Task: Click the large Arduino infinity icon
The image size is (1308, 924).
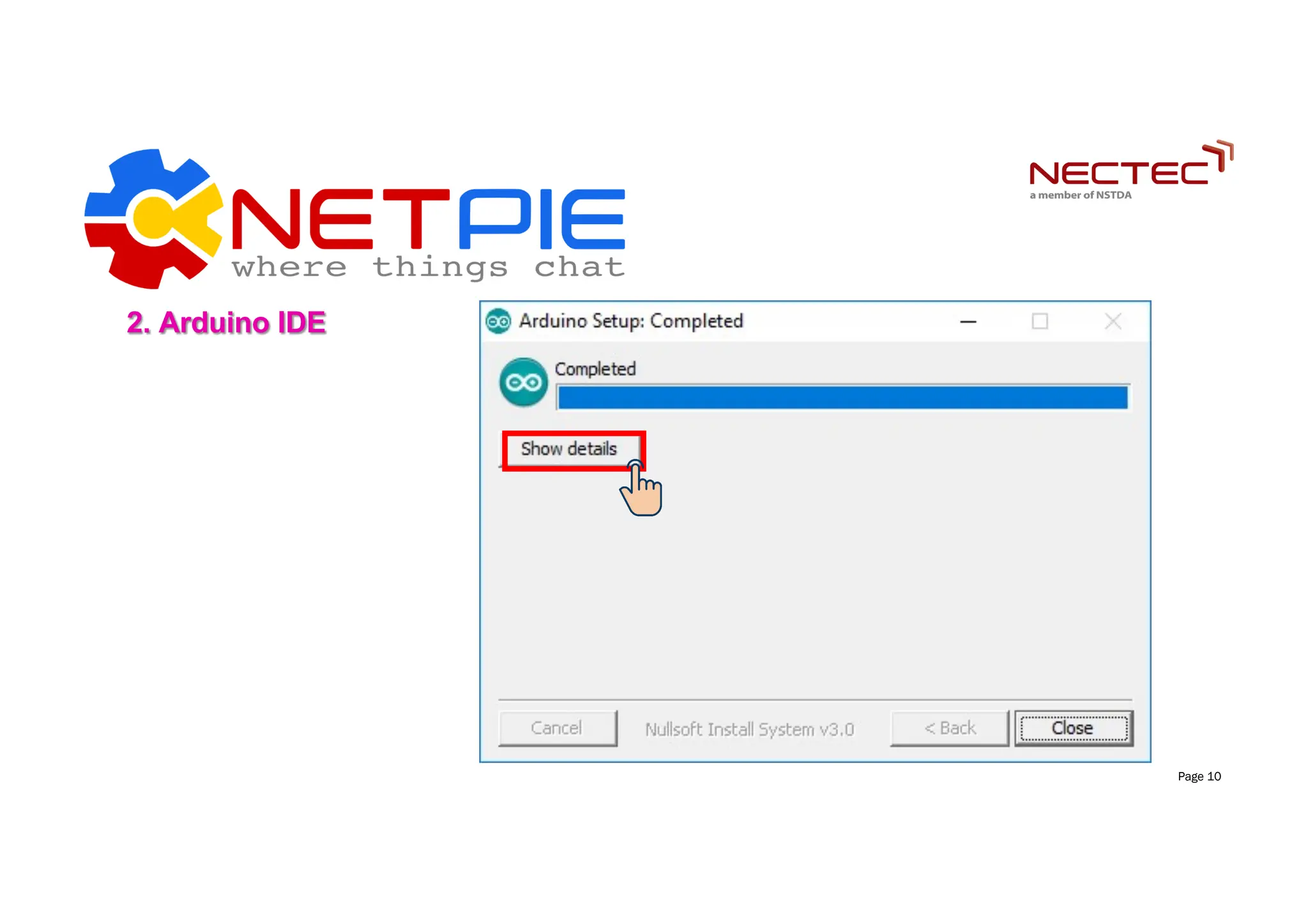Action: pos(524,382)
